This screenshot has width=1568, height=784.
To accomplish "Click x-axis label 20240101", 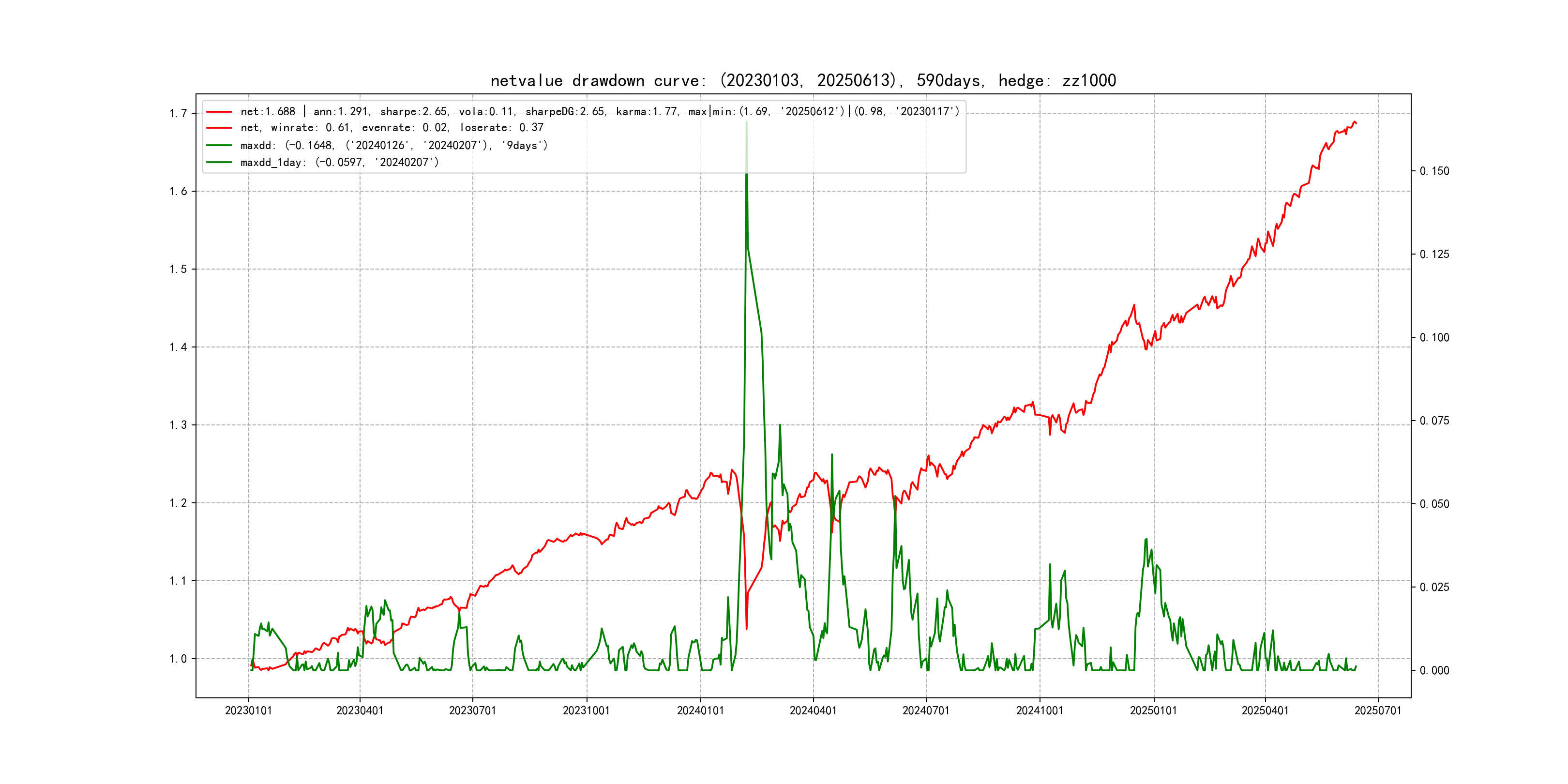I will click(x=700, y=711).
